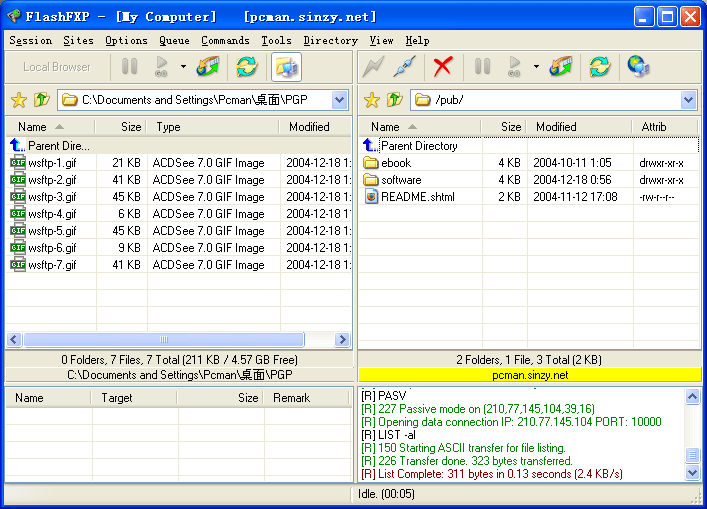Viewport: 707px width, 509px height.
Task: Click the remote pane transfer globe icon
Action: (x=561, y=67)
